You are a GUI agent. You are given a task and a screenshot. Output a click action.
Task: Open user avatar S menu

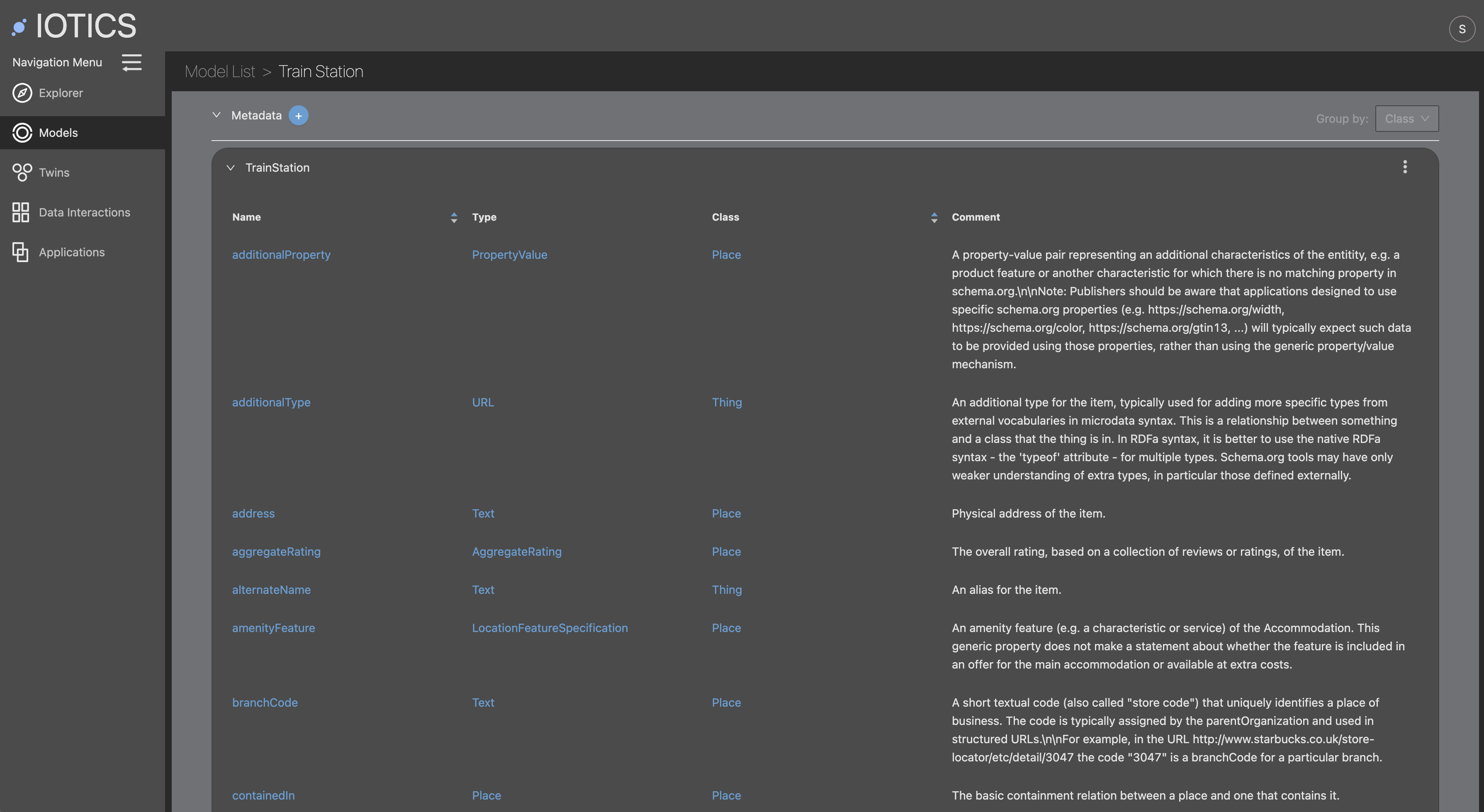click(x=1462, y=29)
